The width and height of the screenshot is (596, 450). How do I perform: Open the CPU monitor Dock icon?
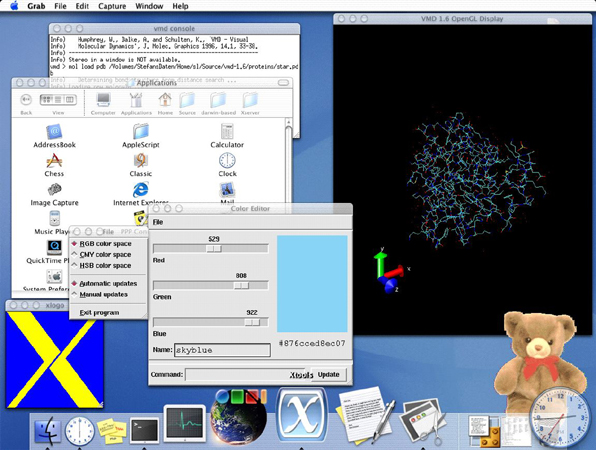(x=185, y=424)
